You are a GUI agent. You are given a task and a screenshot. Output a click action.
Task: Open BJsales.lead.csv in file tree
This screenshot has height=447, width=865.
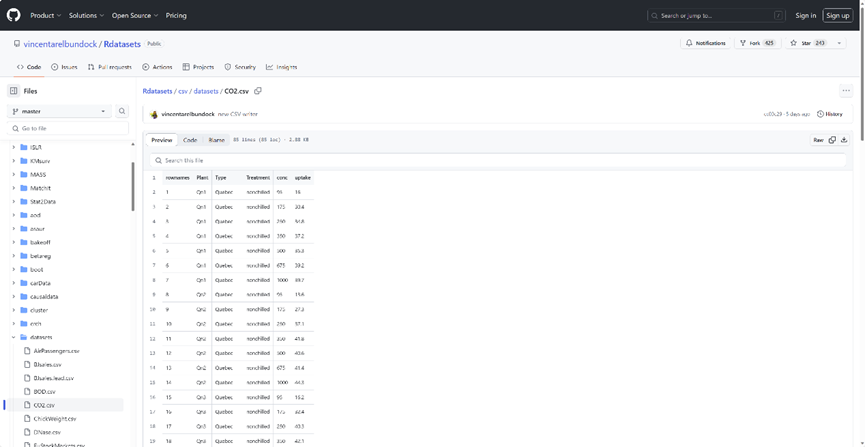click(x=54, y=378)
